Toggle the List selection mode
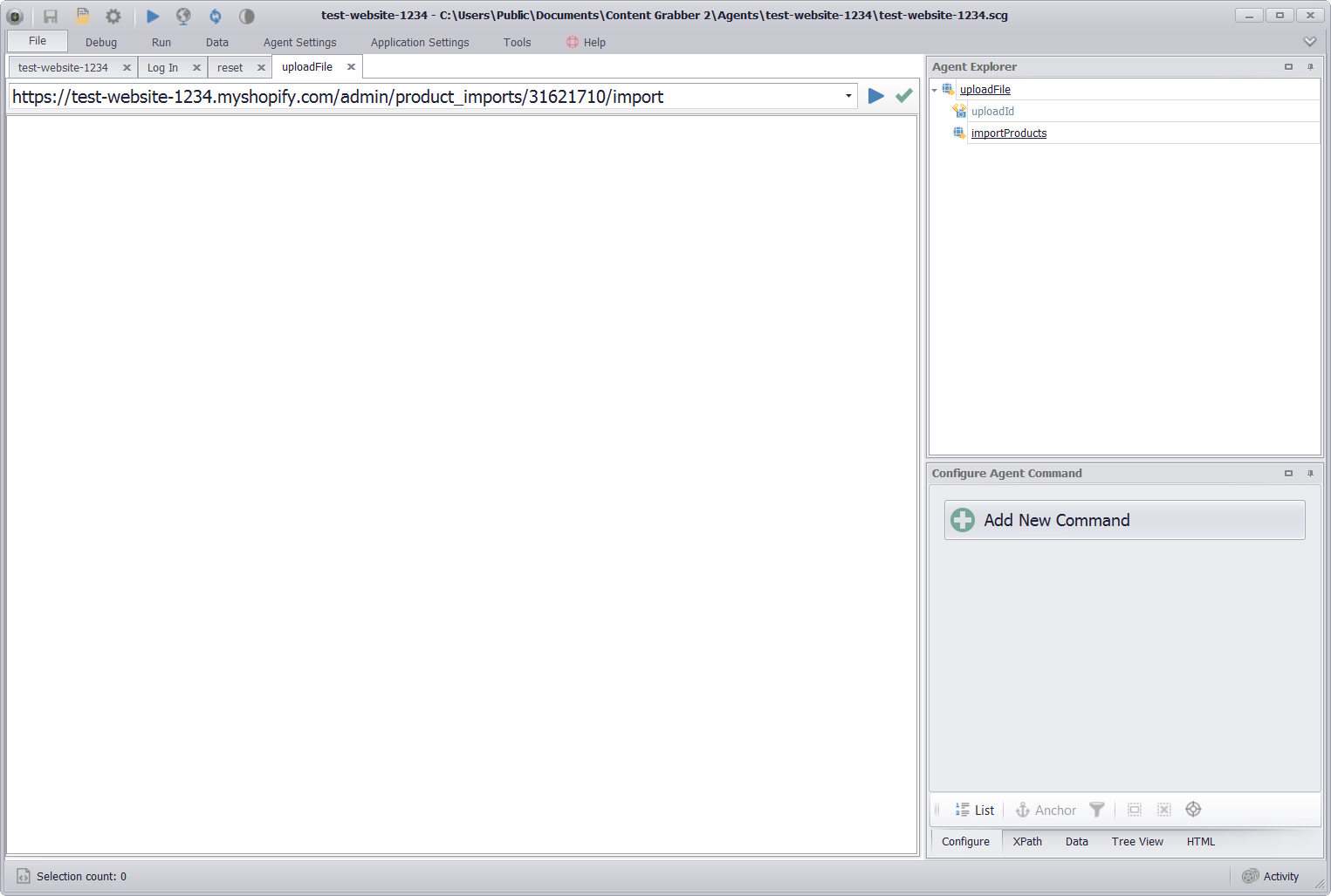 tap(975, 811)
